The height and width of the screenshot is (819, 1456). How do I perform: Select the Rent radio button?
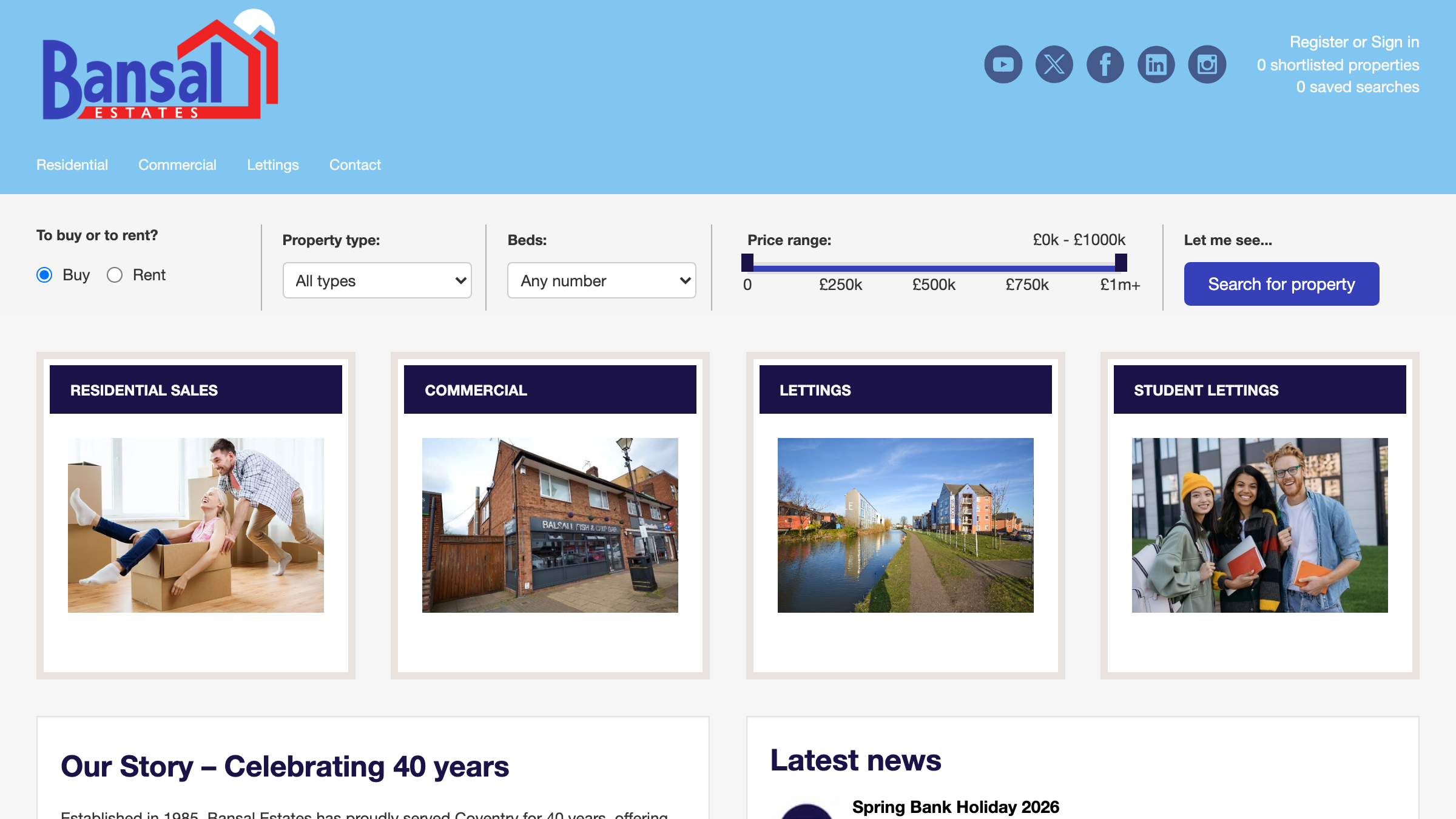coord(115,275)
